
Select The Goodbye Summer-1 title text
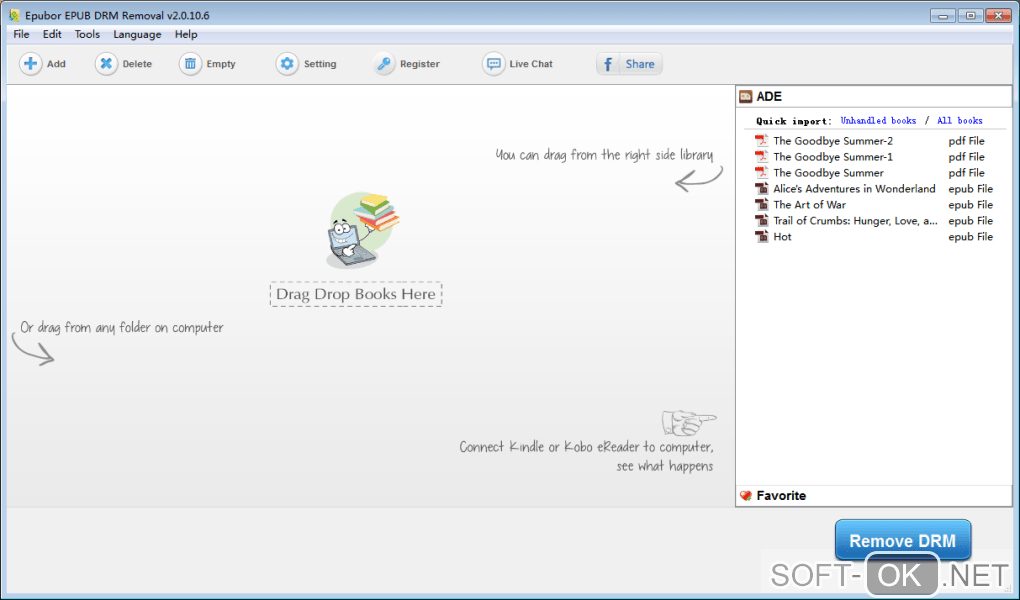pos(833,157)
